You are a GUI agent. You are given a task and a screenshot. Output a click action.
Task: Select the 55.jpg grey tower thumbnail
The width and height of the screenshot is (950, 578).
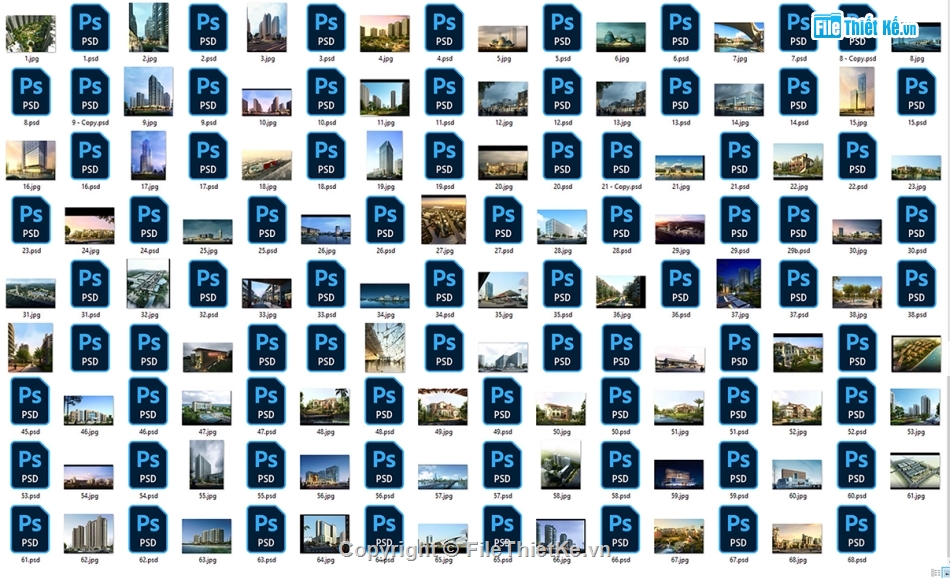207,465
